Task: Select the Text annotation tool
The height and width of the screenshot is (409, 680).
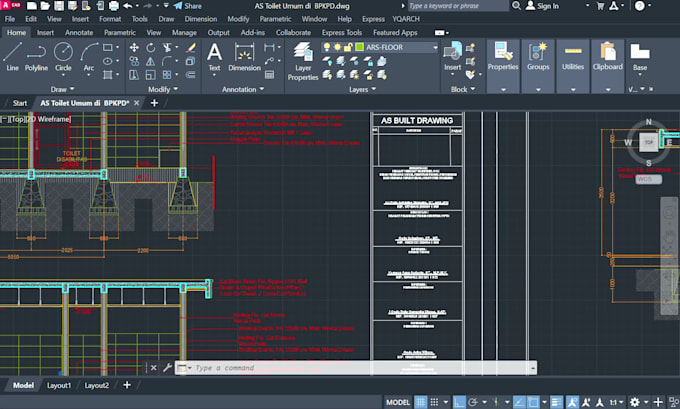Action: [x=214, y=56]
